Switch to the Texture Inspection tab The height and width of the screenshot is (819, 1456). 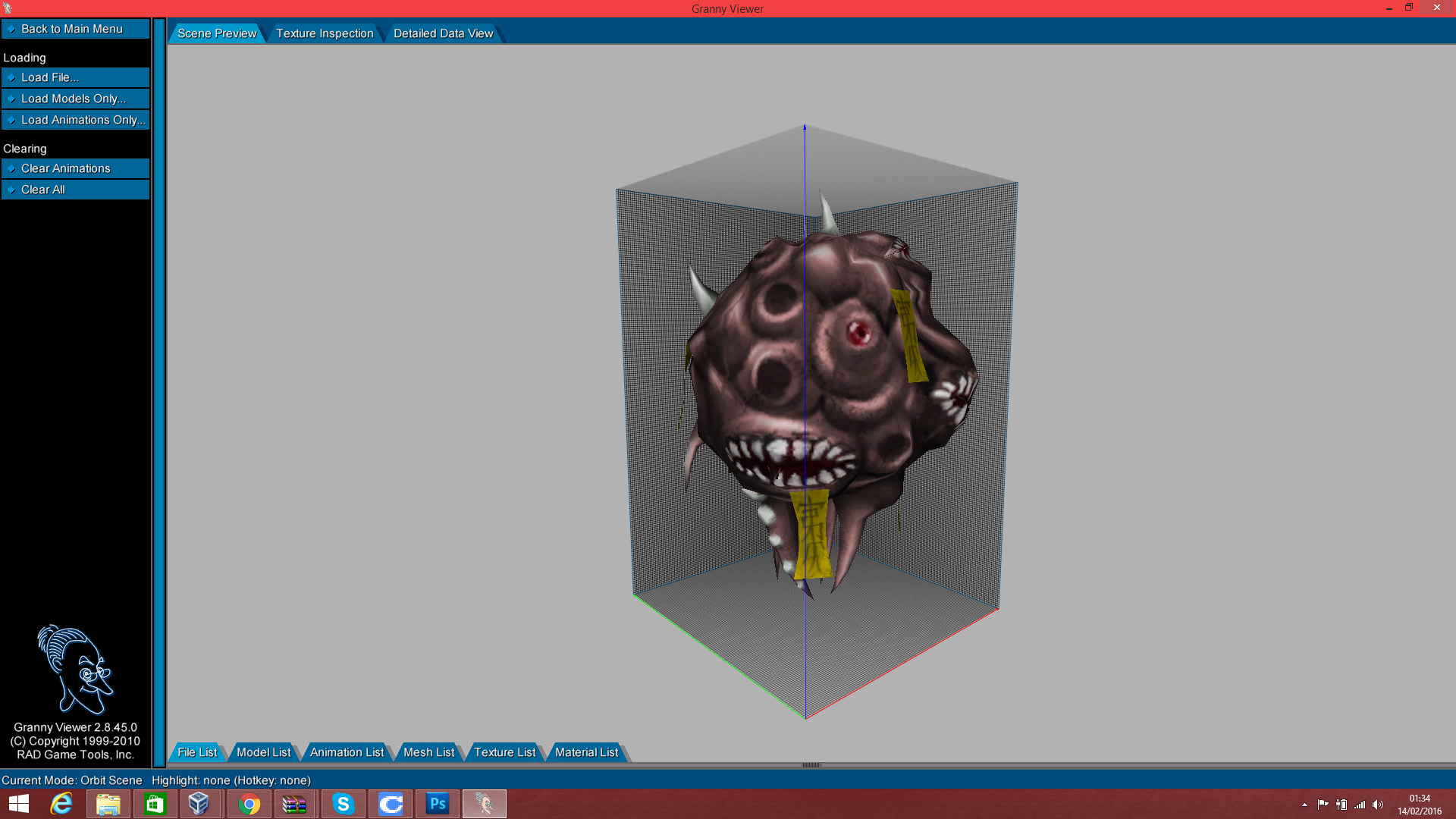coord(325,33)
